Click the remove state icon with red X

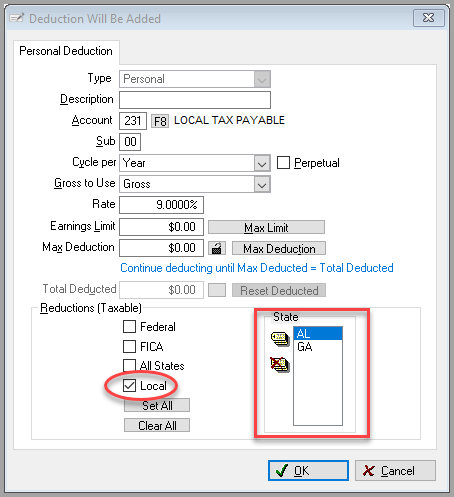(x=280, y=364)
